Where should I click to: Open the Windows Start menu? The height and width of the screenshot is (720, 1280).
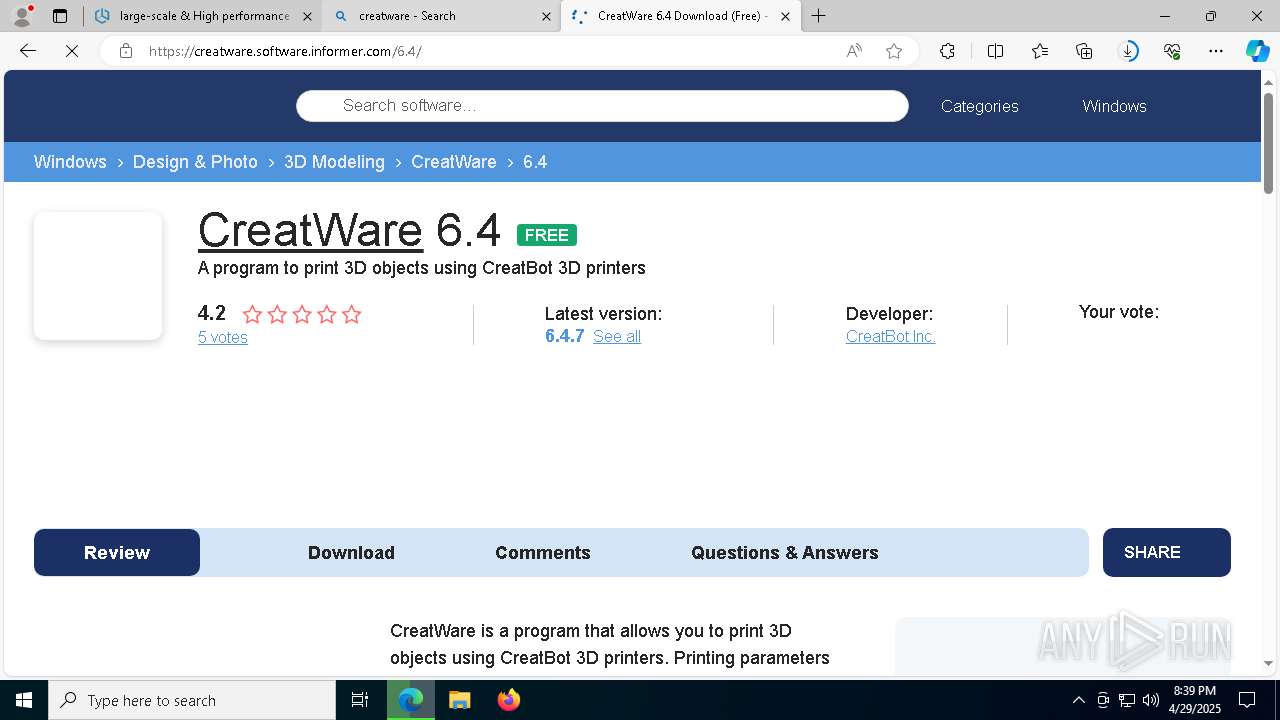pyautogui.click(x=24, y=700)
